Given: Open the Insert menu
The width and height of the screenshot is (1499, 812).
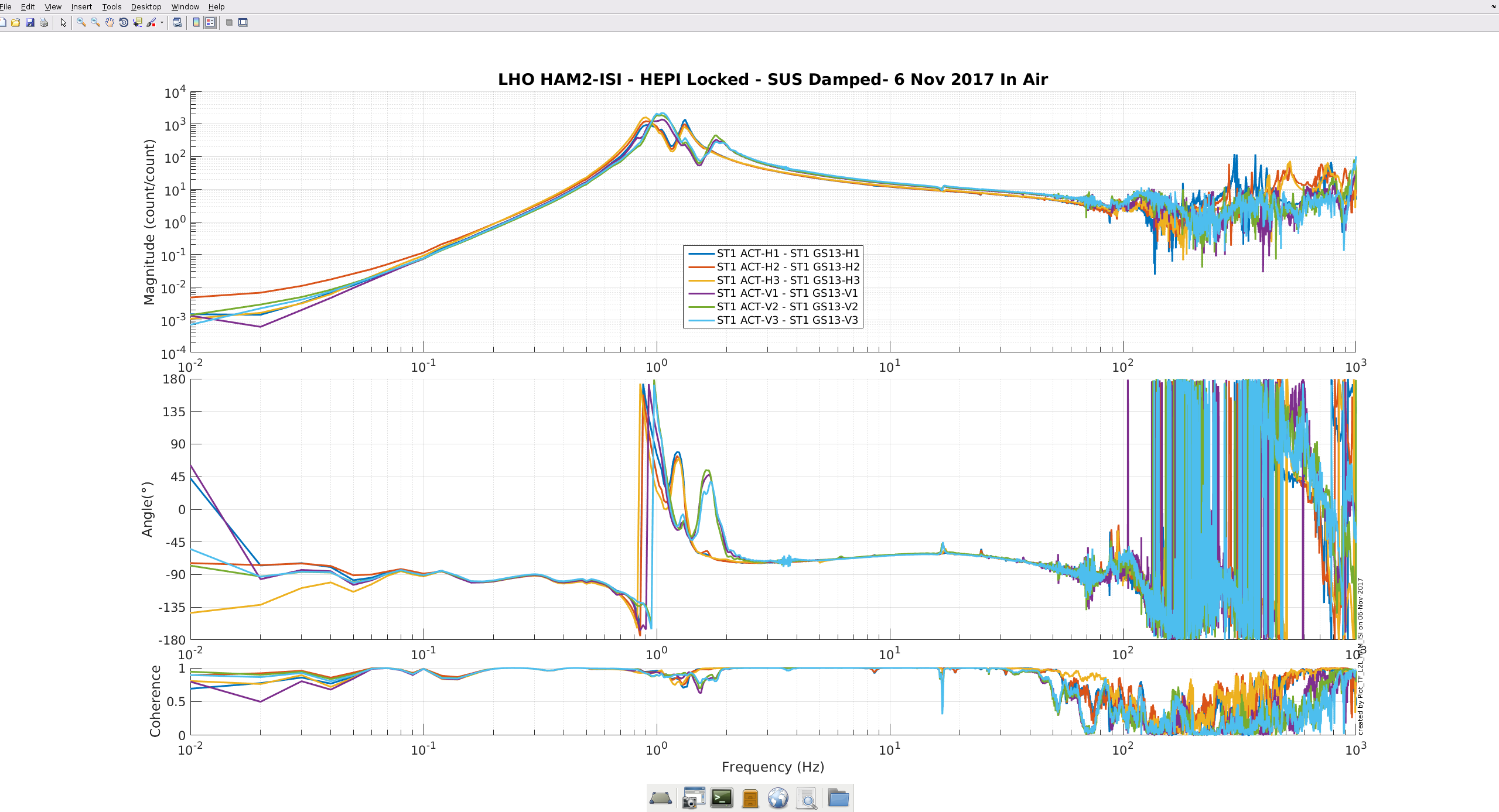Looking at the screenshot, I should [x=81, y=6].
